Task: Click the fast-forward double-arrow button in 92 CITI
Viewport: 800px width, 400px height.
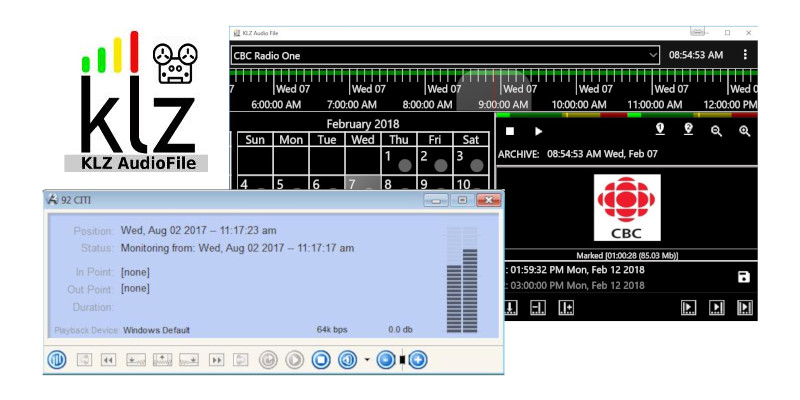Action: tap(216, 360)
